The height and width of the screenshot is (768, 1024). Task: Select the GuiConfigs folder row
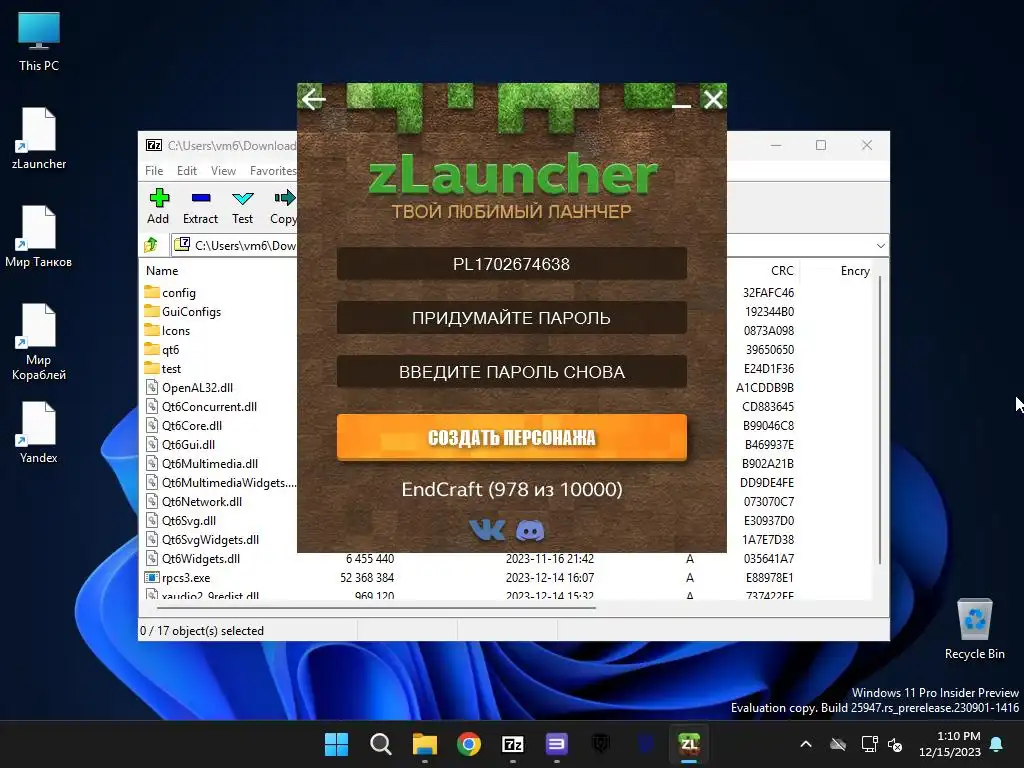tap(191, 312)
